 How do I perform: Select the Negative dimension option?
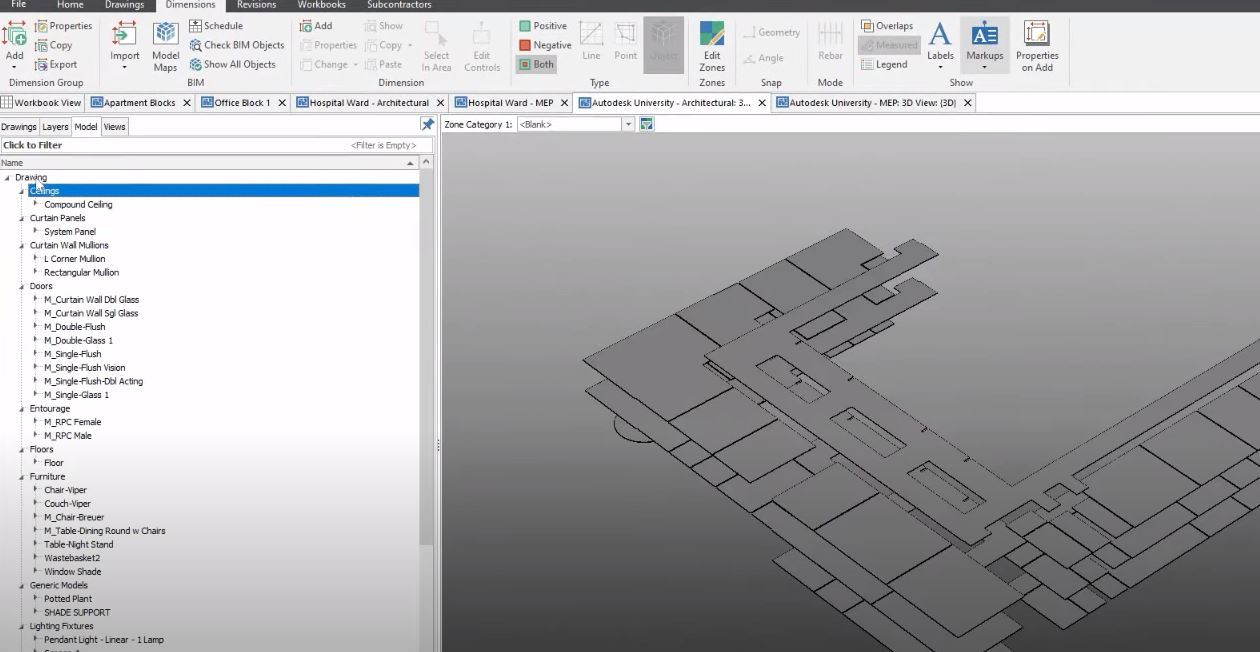pyautogui.click(x=545, y=45)
